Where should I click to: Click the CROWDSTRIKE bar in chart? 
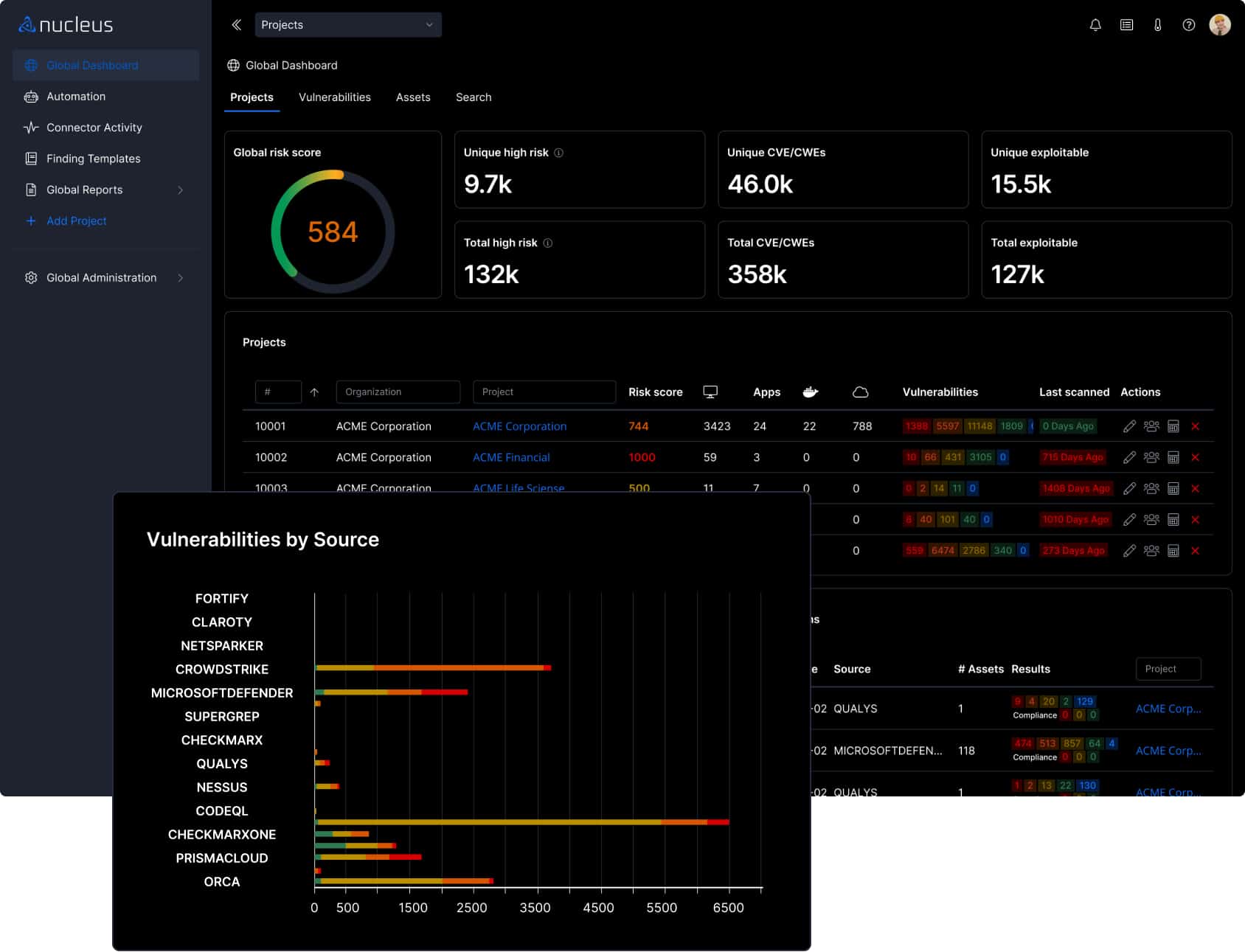433,668
